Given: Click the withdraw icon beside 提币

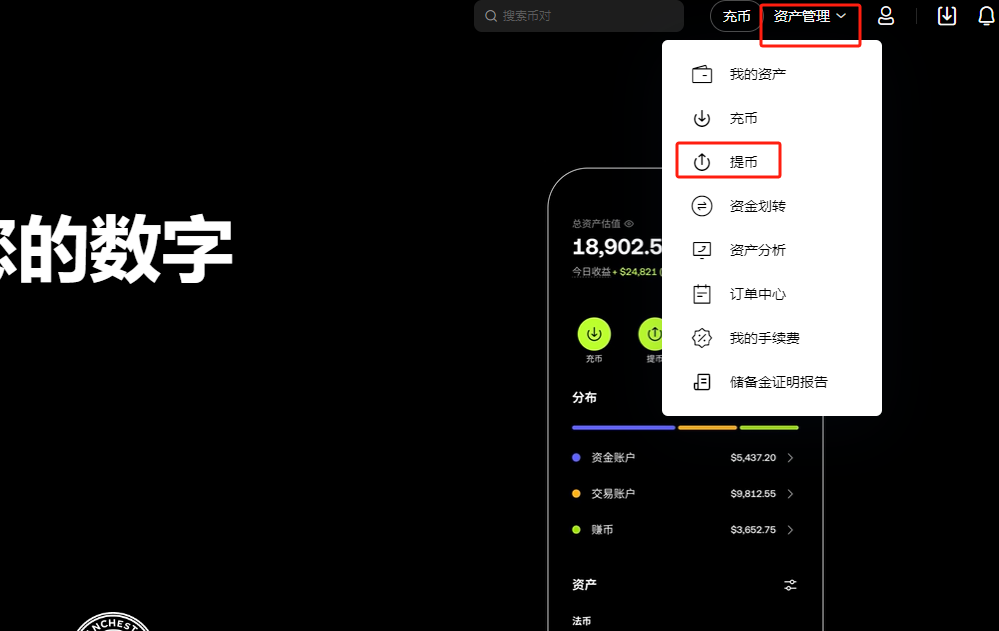Looking at the screenshot, I should (701, 162).
